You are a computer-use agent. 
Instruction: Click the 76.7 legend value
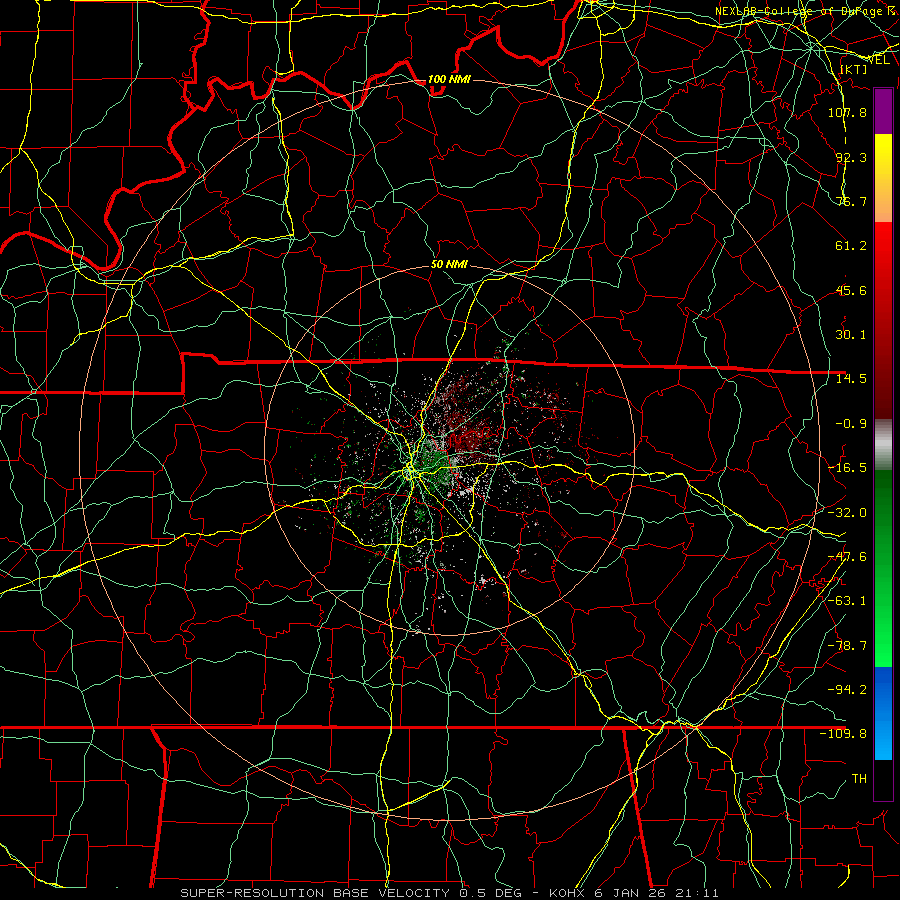point(851,201)
